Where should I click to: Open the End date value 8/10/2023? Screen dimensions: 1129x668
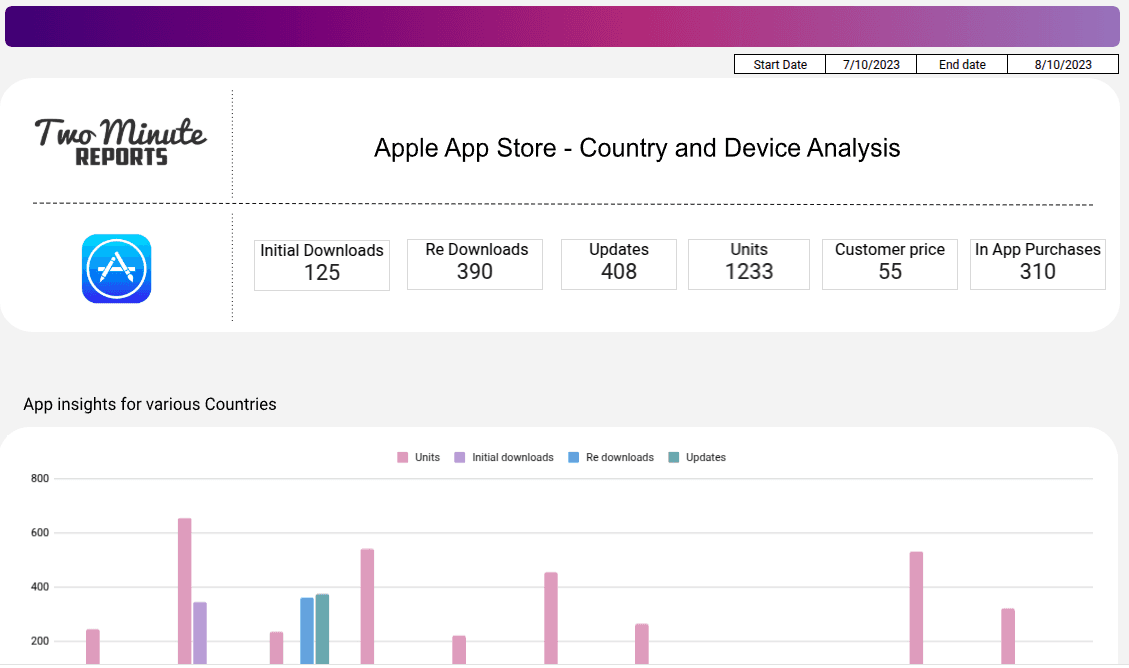pyautogui.click(x=1063, y=64)
